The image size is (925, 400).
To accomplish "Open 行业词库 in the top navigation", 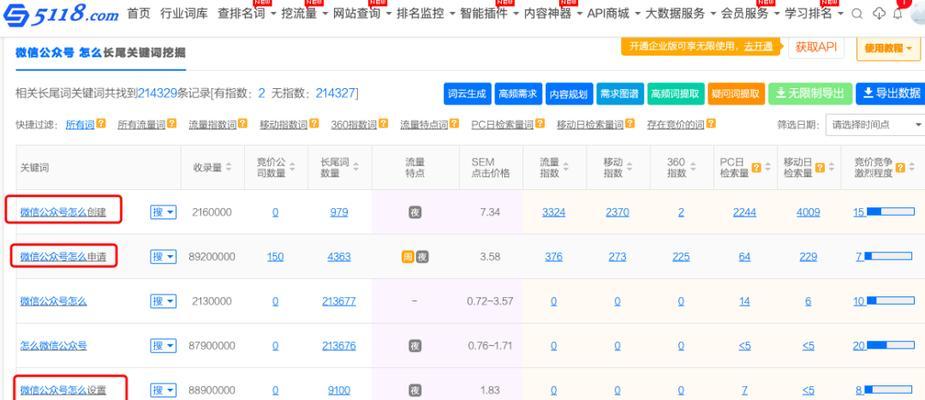I will coord(184,14).
